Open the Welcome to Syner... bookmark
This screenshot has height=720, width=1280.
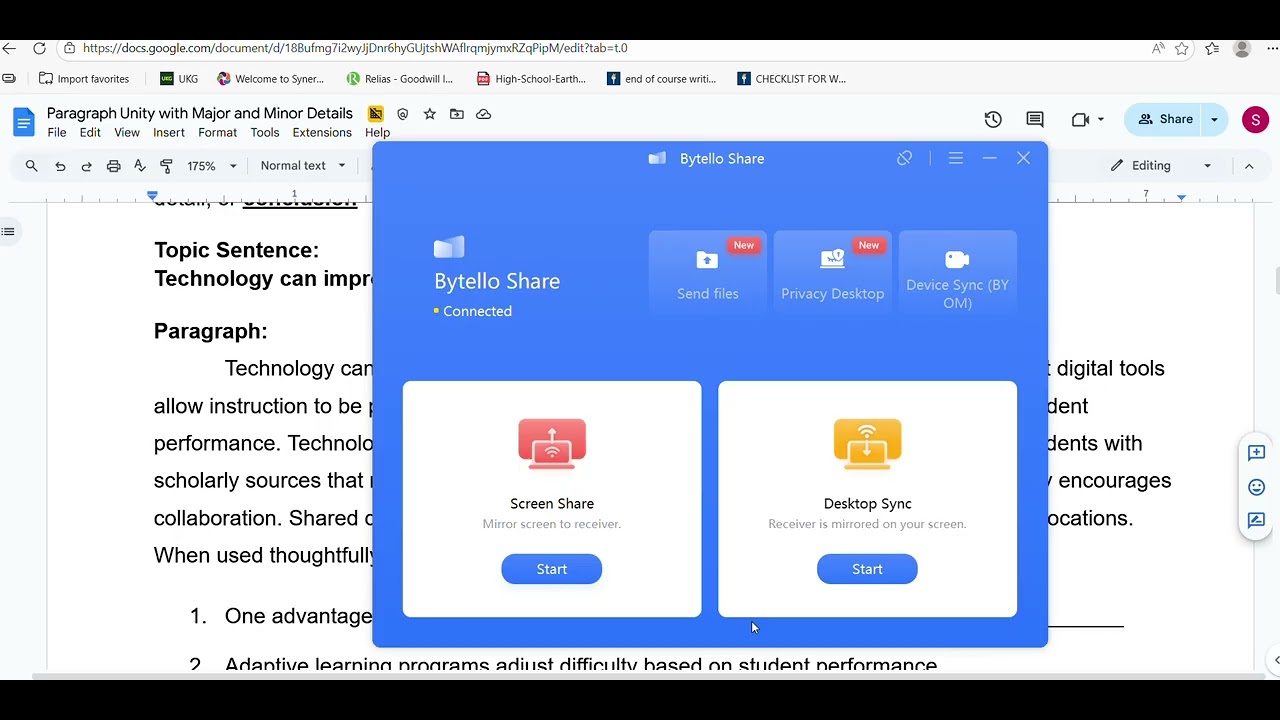pos(271,79)
